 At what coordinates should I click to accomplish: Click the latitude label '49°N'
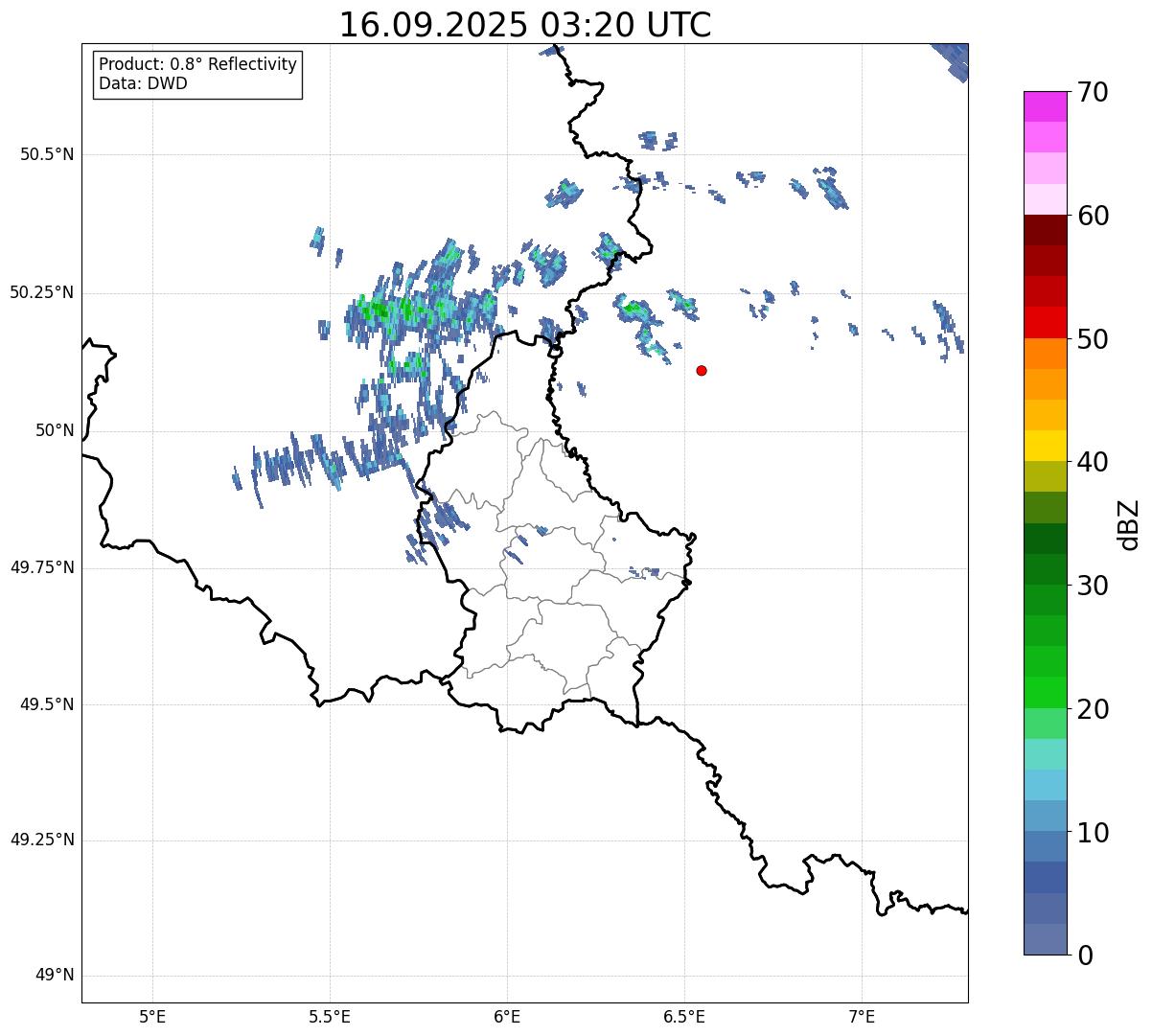[55, 976]
